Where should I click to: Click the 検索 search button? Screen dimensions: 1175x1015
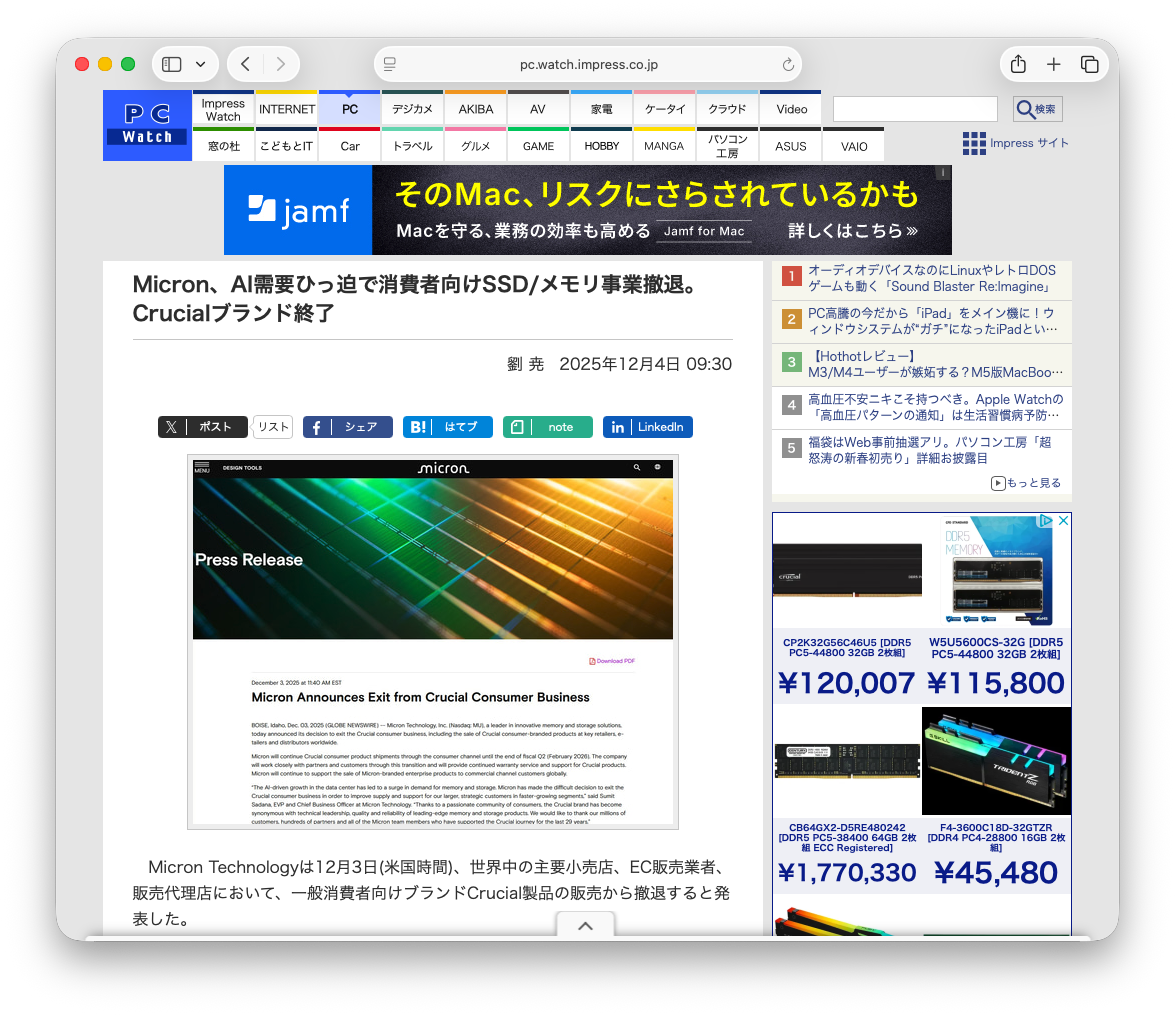click(x=1037, y=109)
